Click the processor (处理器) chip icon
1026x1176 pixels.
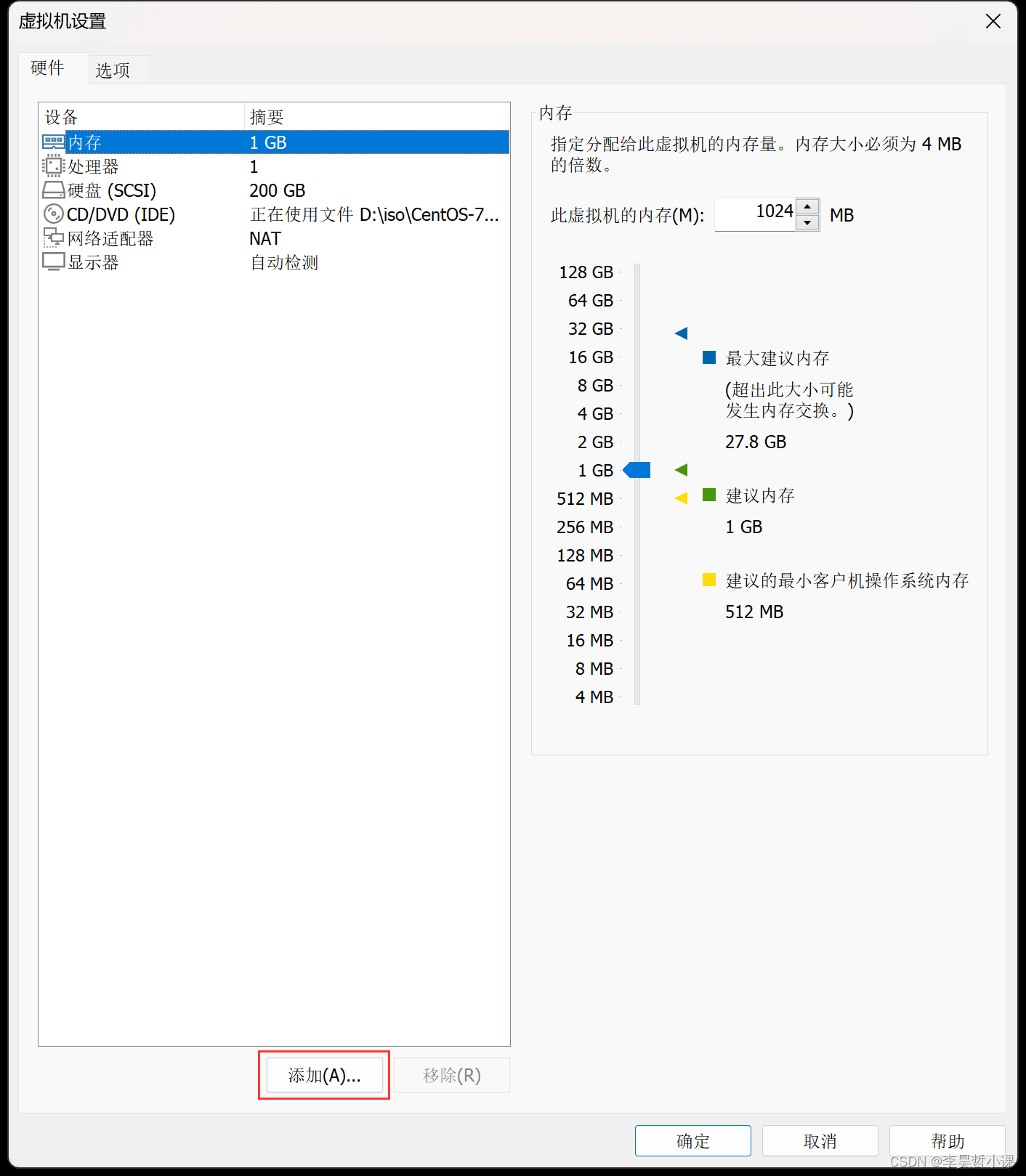[54, 166]
